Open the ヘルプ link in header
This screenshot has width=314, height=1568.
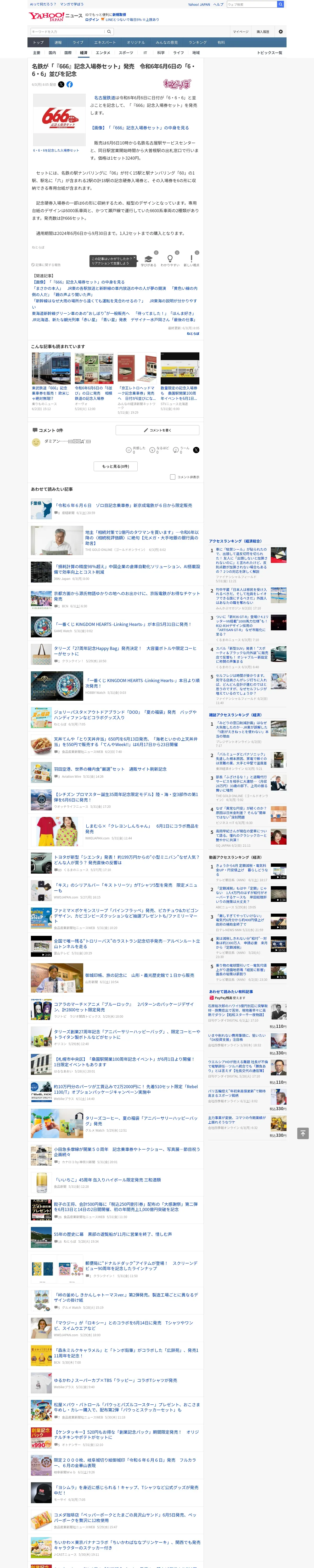click(x=218, y=4)
